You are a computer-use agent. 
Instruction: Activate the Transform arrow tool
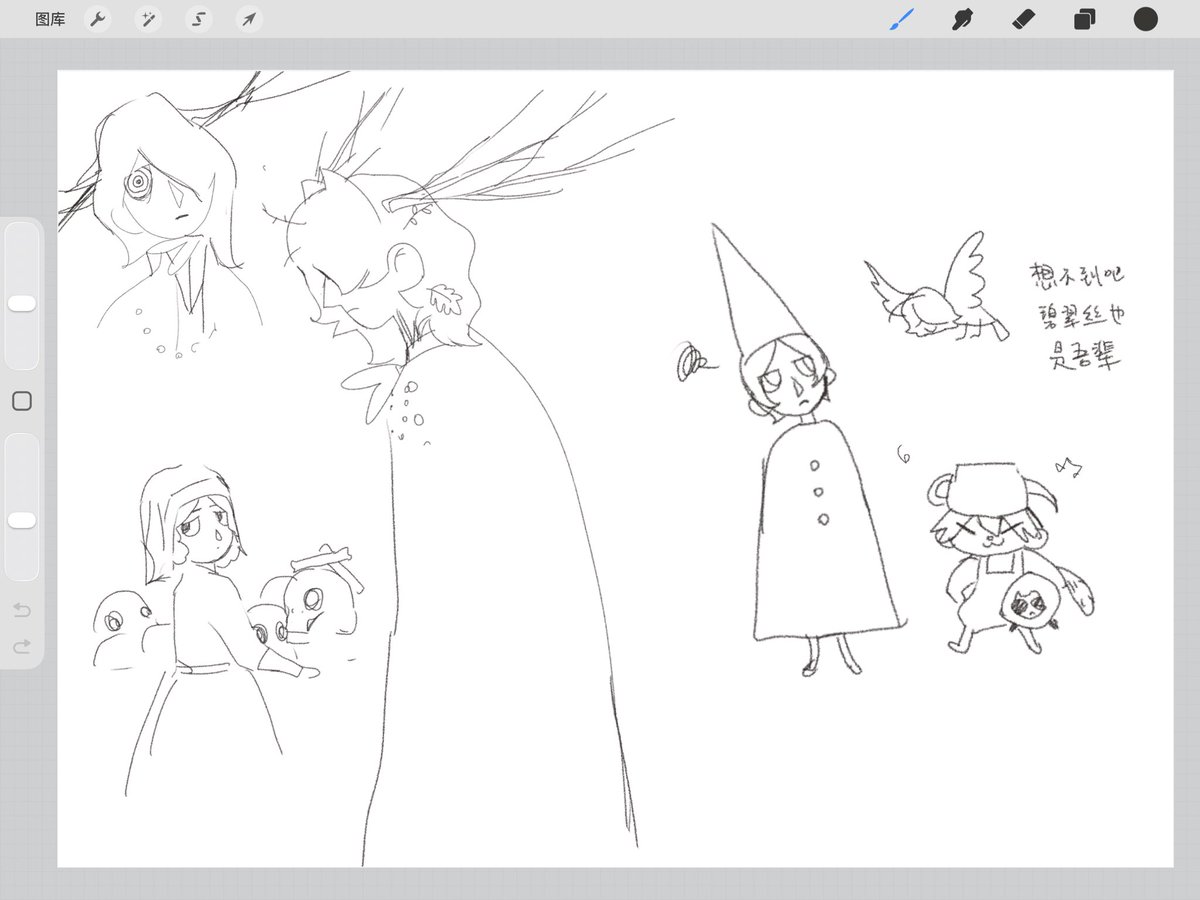250,19
